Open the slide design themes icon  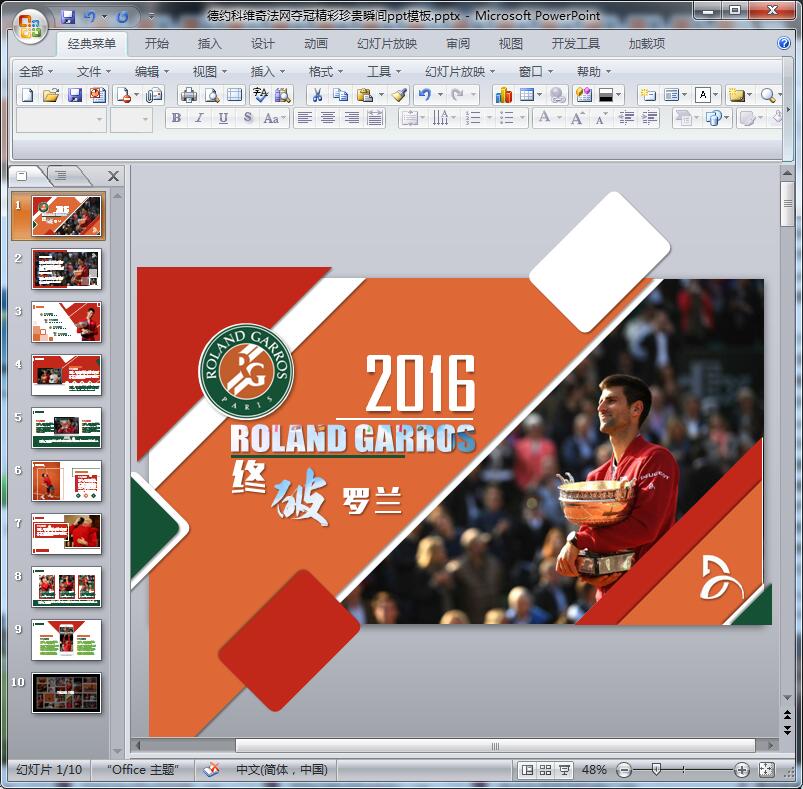tap(583, 95)
